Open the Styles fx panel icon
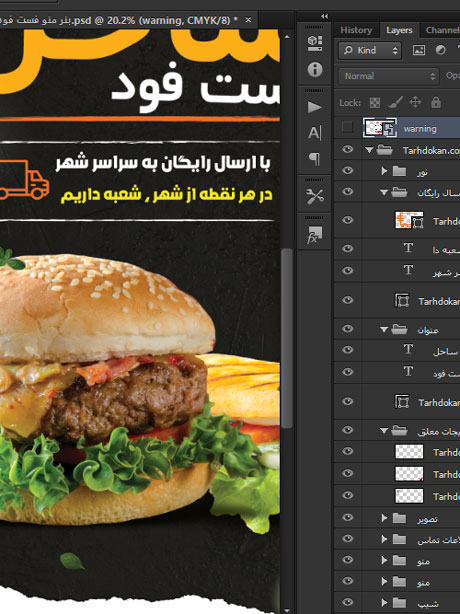 (x=315, y=234)
